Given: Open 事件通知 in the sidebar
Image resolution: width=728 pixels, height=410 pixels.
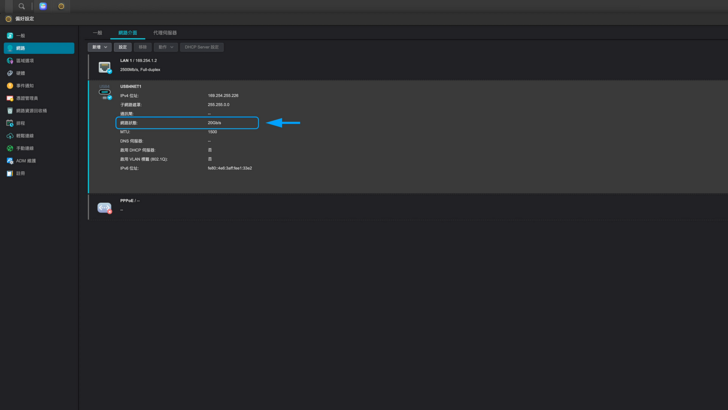Looking at the screenshot, I should [x=25, y=86].
